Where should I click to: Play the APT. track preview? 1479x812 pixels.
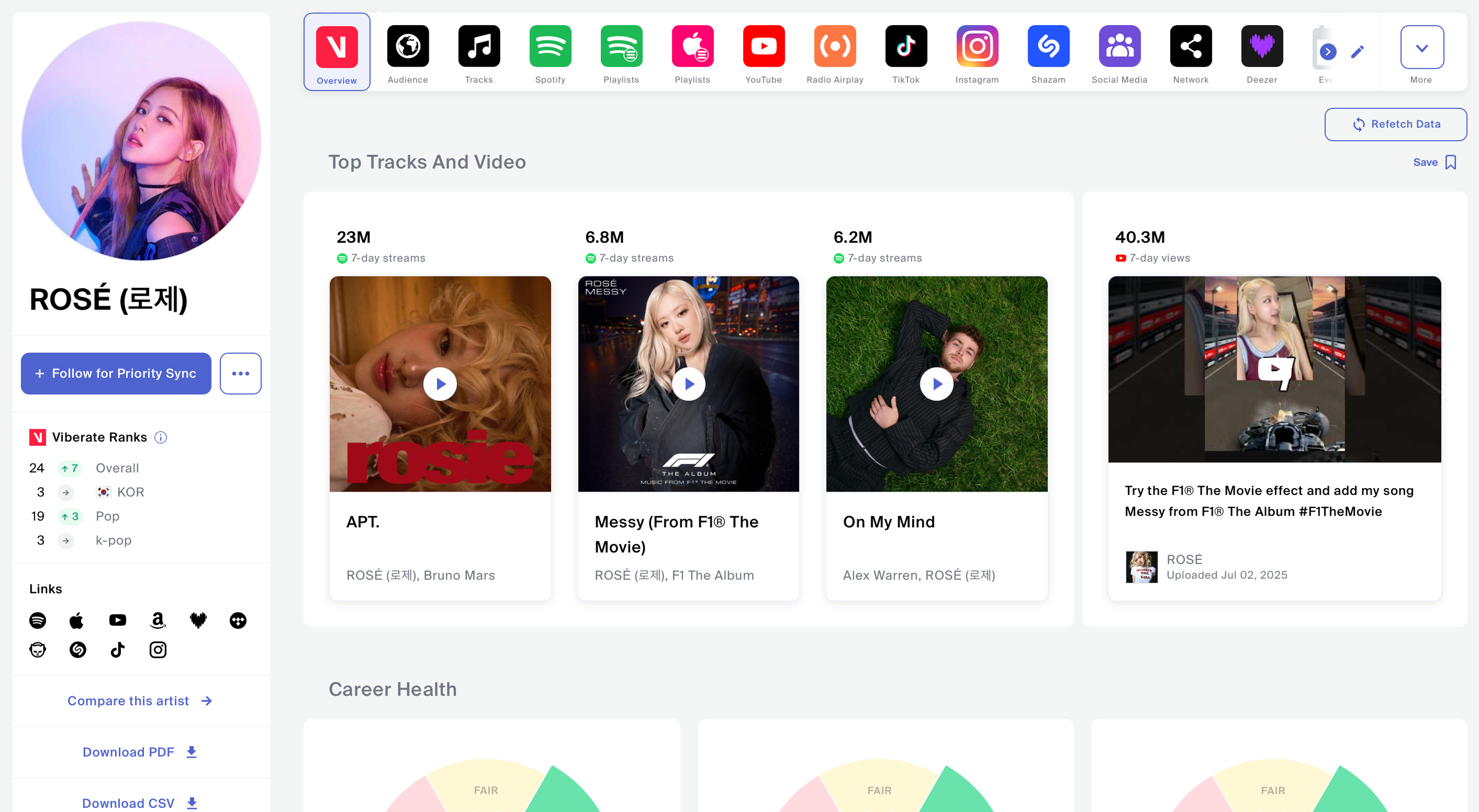440,384
